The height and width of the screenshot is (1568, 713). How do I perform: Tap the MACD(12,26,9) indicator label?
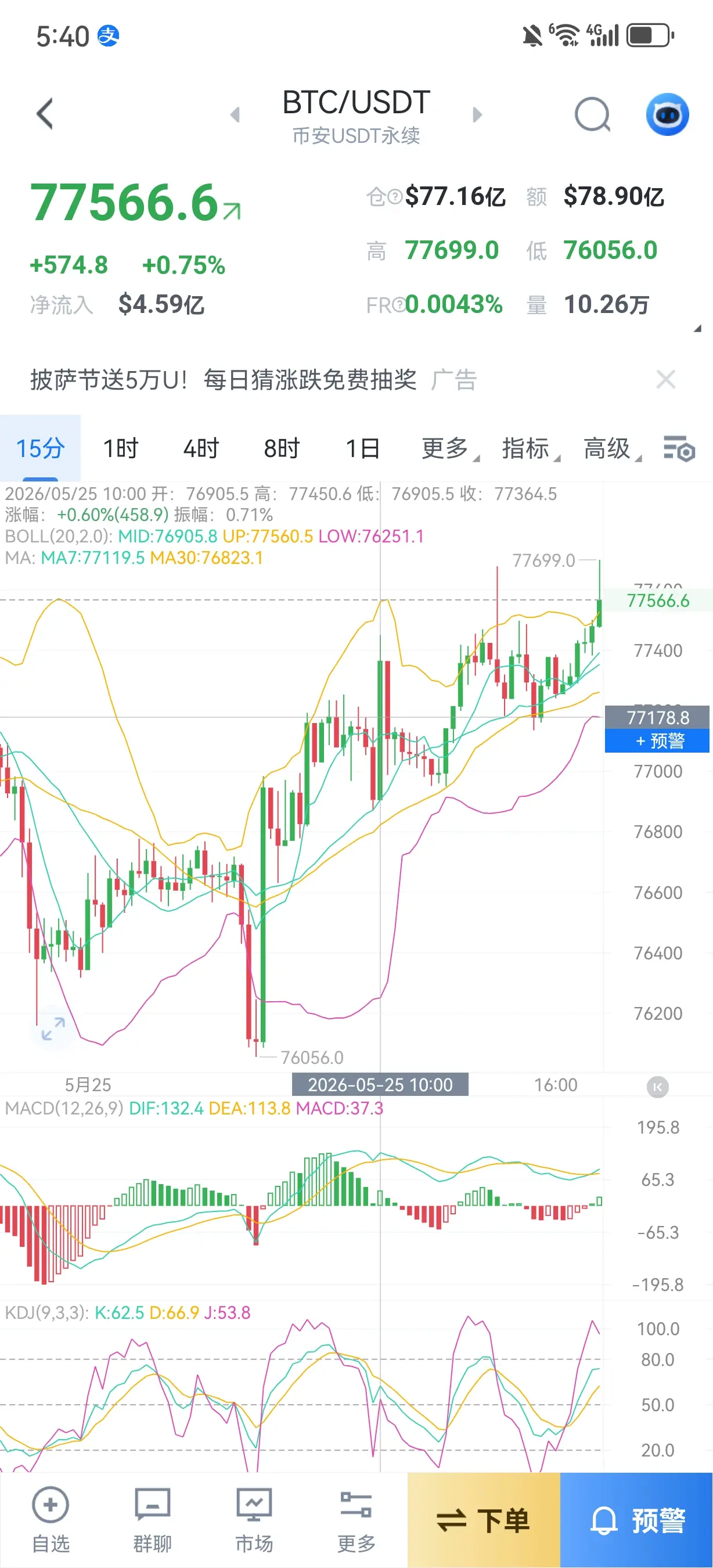click(x=64, y=1109)
